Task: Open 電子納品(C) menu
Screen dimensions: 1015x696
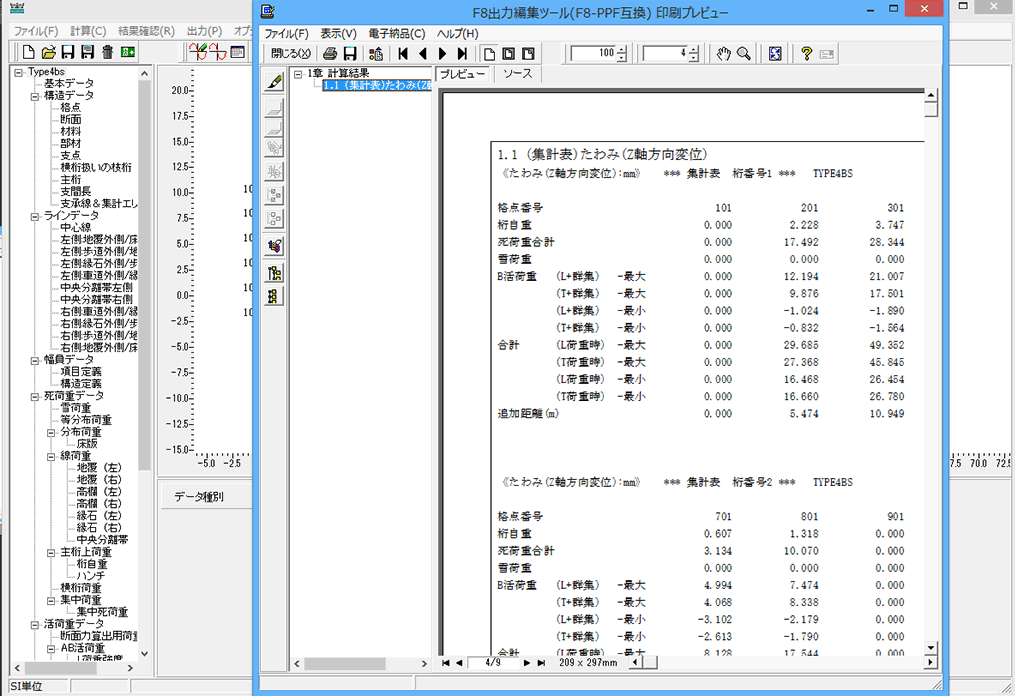Action: click(x=397, y=34)
